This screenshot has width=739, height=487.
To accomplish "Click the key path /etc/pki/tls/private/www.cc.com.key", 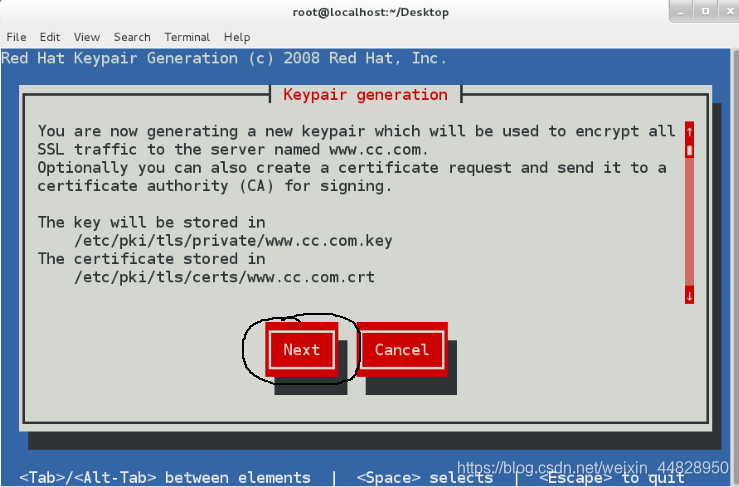I will coord(233,241).
